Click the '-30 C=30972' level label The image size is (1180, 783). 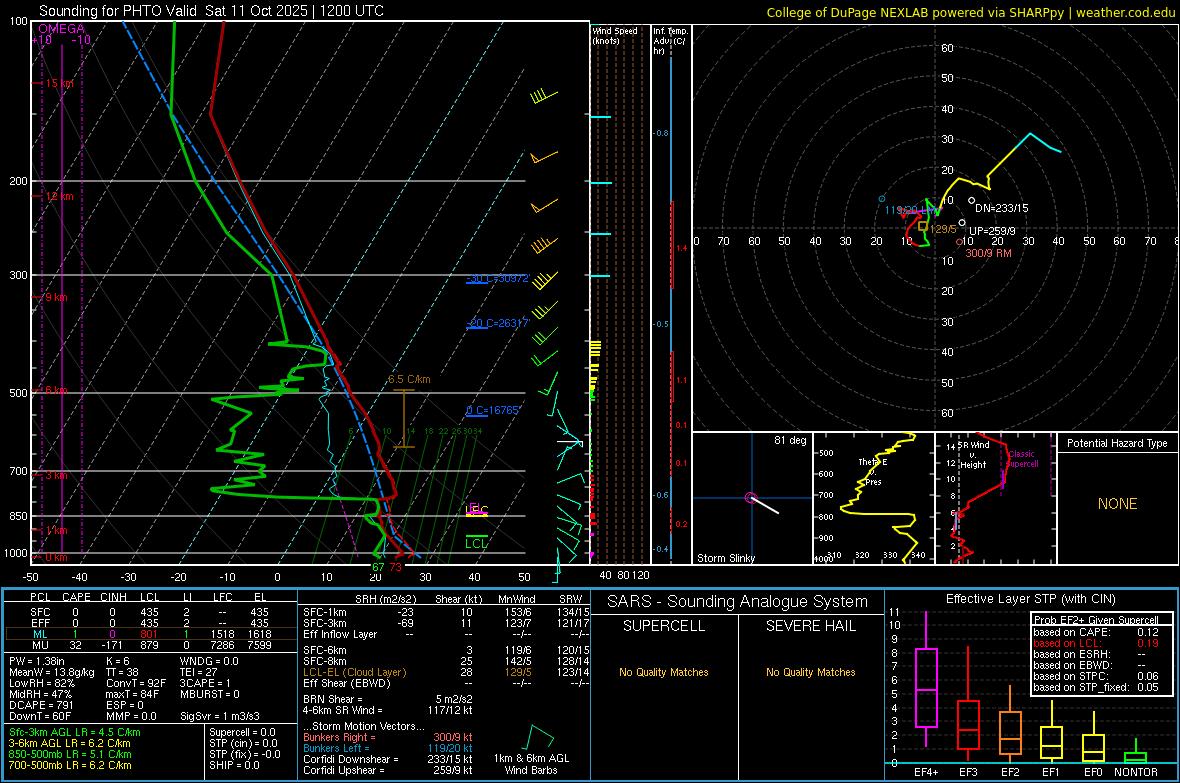498,279
